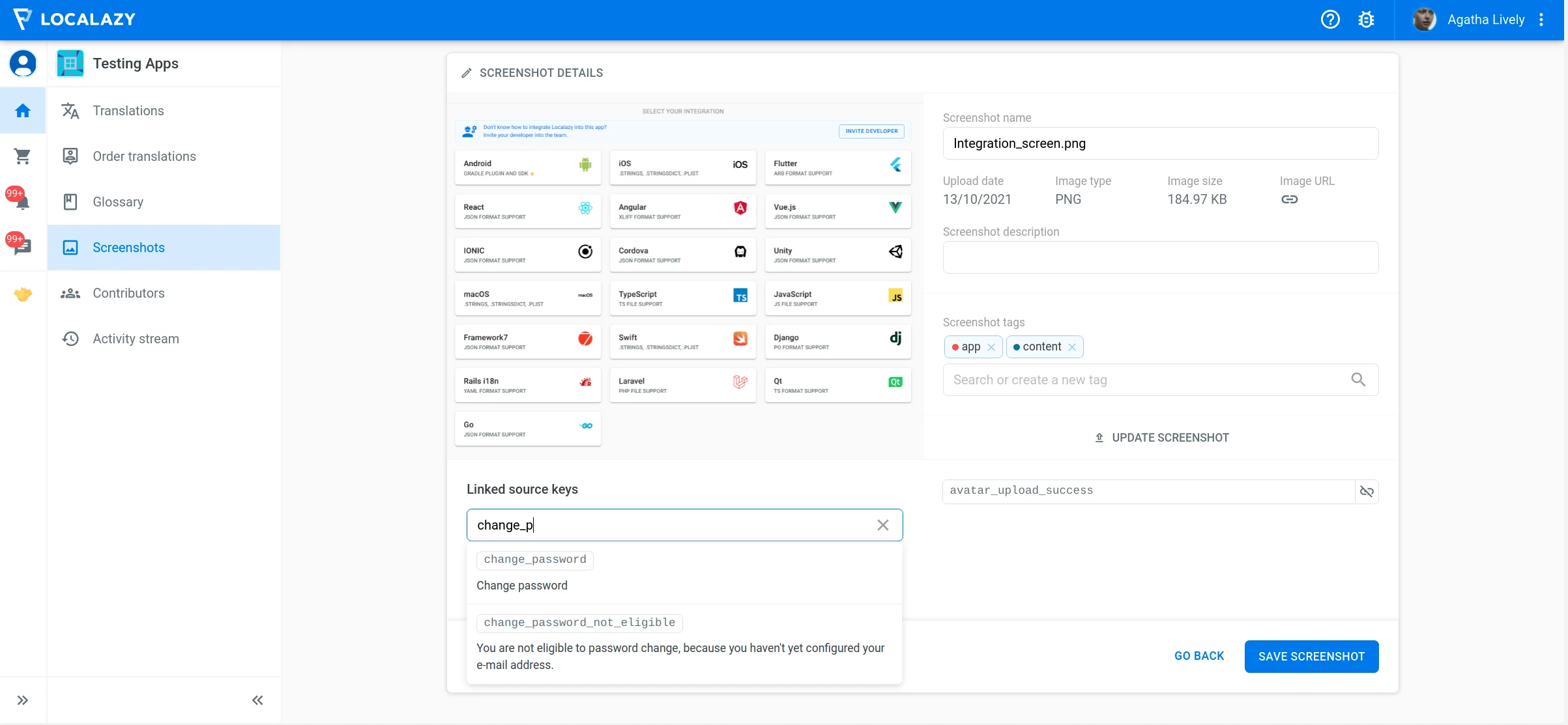Open the comments icon with 99+ badge

[23, 247]
